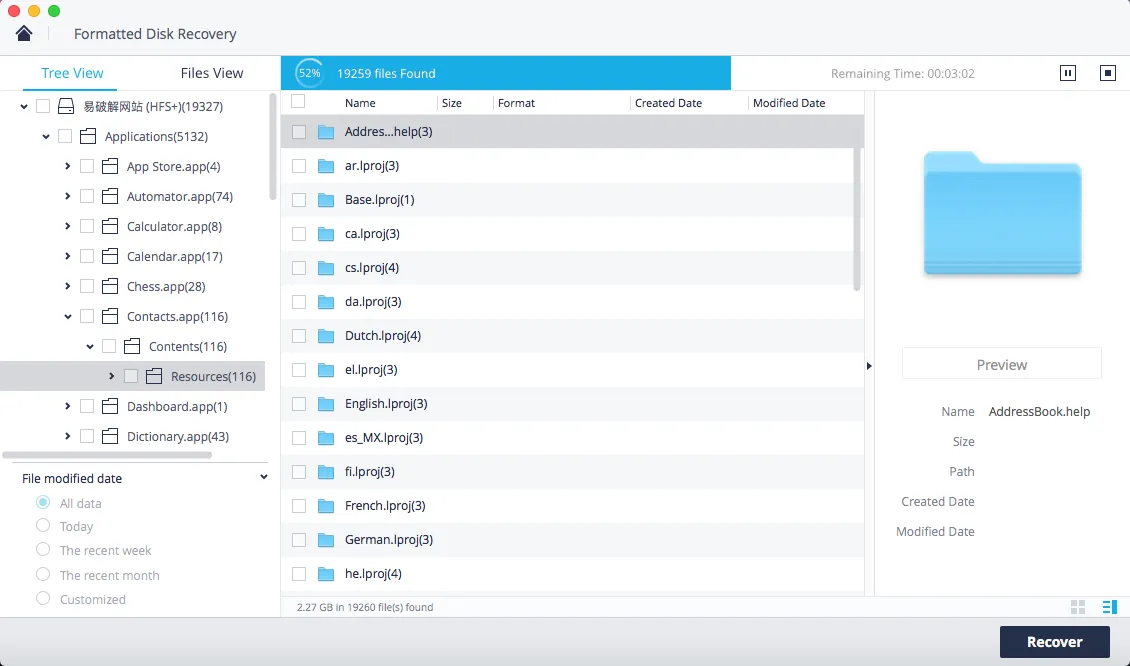Click Calculator.app folder icon
The width and height of the screenshot is (1130, 666).
click(110, 226)
